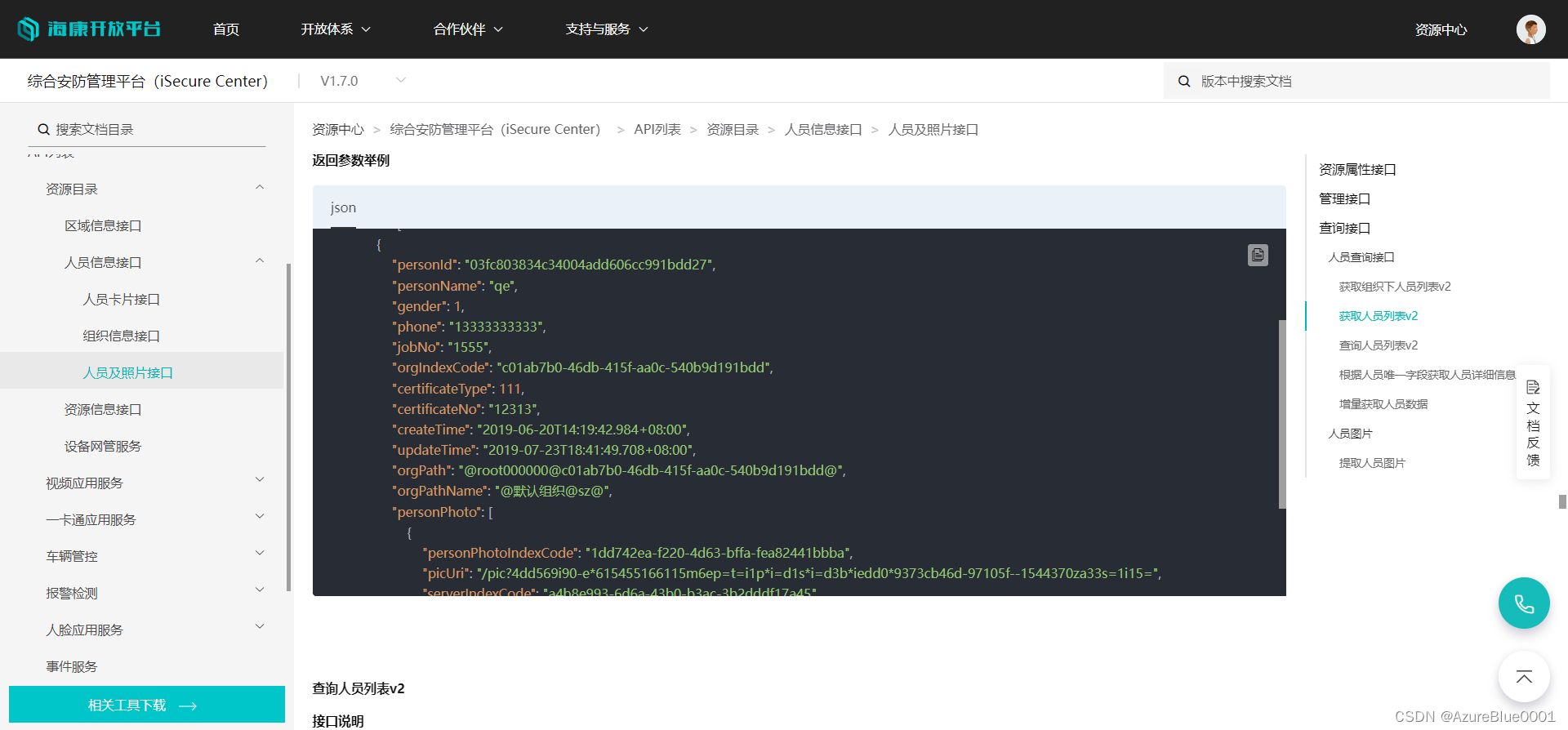Click the sidebar vertical scrollbar
The height and width of the screenshot is (730, 1568).
pyautogui.click(x=289, y=427)
